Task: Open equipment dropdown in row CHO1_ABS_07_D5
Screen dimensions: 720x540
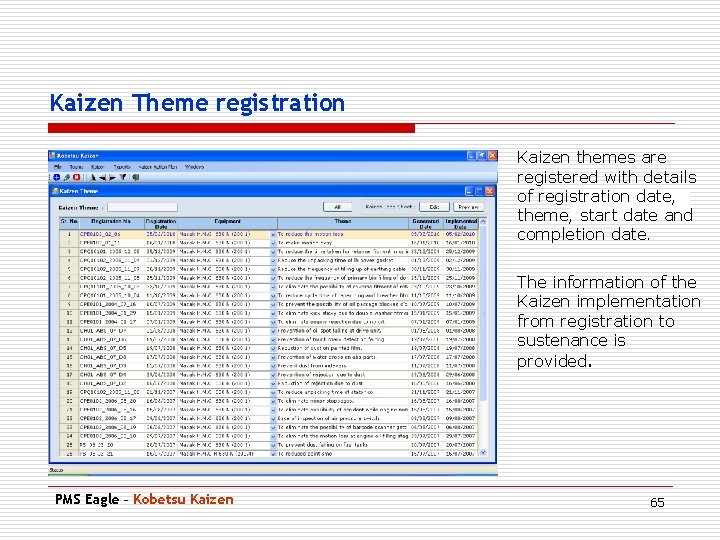Action: 273,349
